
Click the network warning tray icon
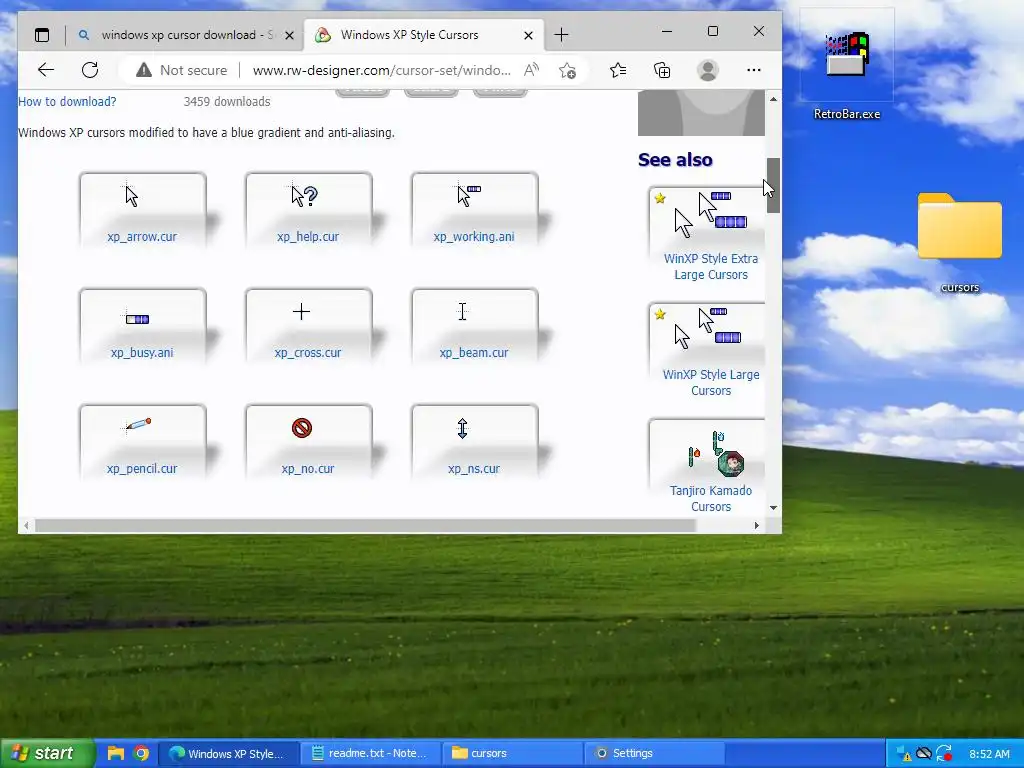(x=904, y=754)
